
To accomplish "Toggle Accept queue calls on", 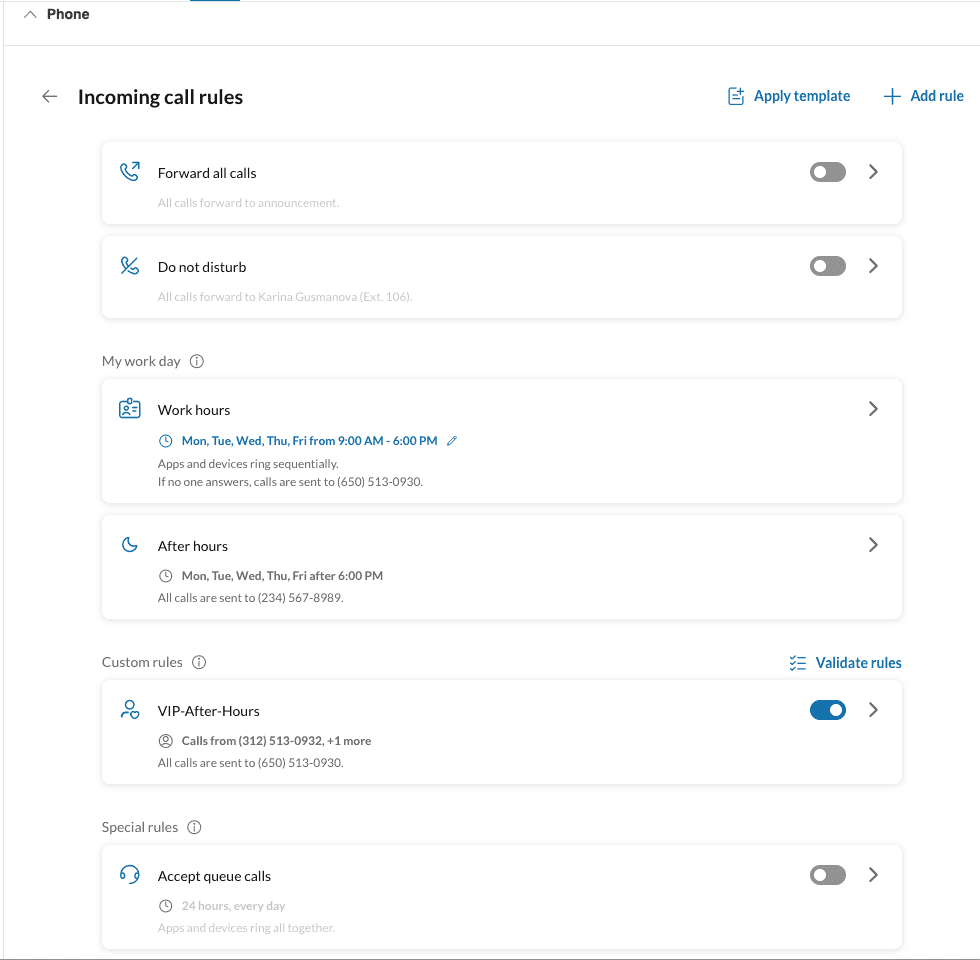I will pos(827,875).
